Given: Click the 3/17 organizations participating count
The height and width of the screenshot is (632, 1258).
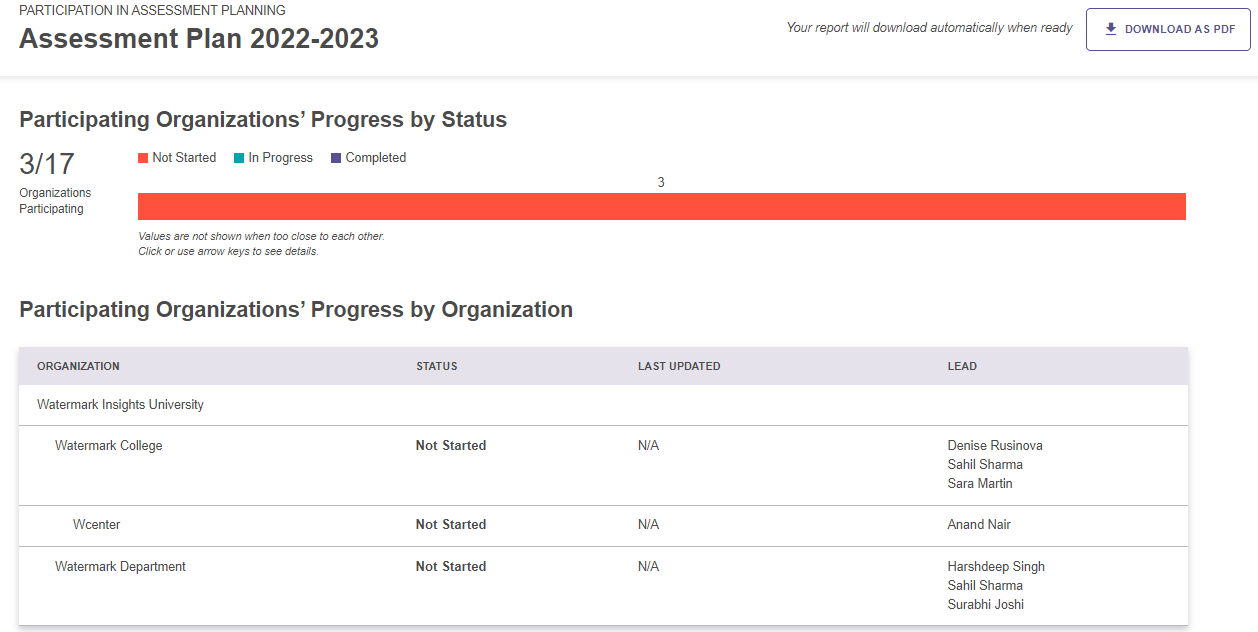Looking at the screenshot, I should click(x=47, y=165).
